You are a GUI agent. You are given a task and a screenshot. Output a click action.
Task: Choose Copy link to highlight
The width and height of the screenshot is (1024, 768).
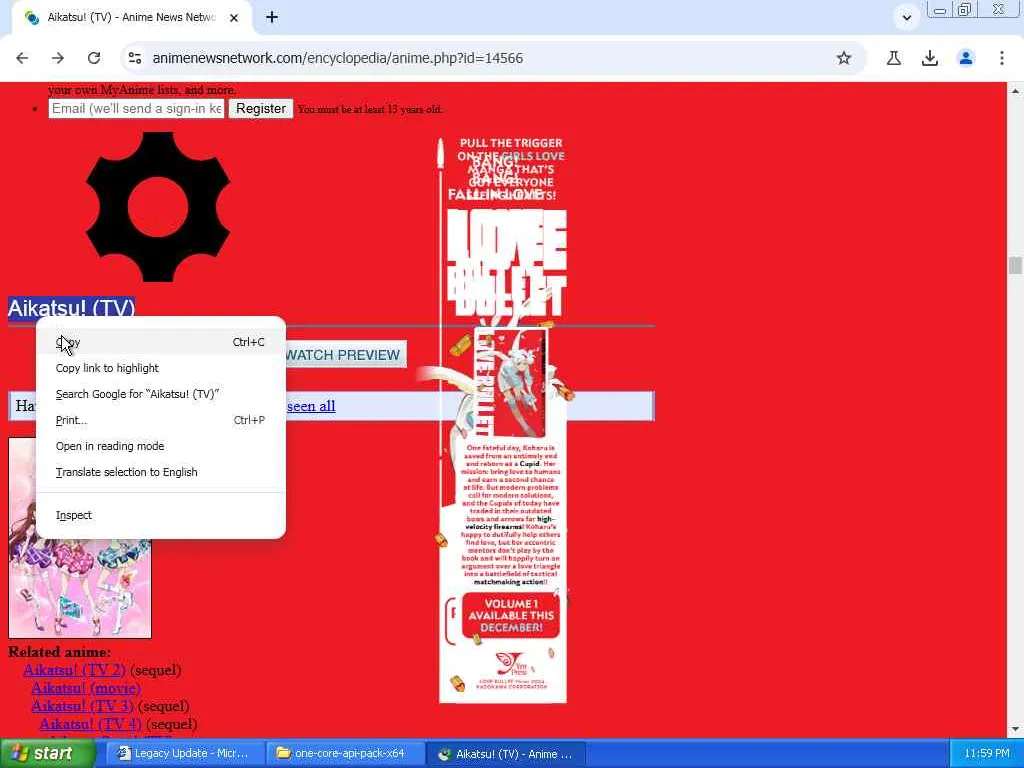pos(160,368)
